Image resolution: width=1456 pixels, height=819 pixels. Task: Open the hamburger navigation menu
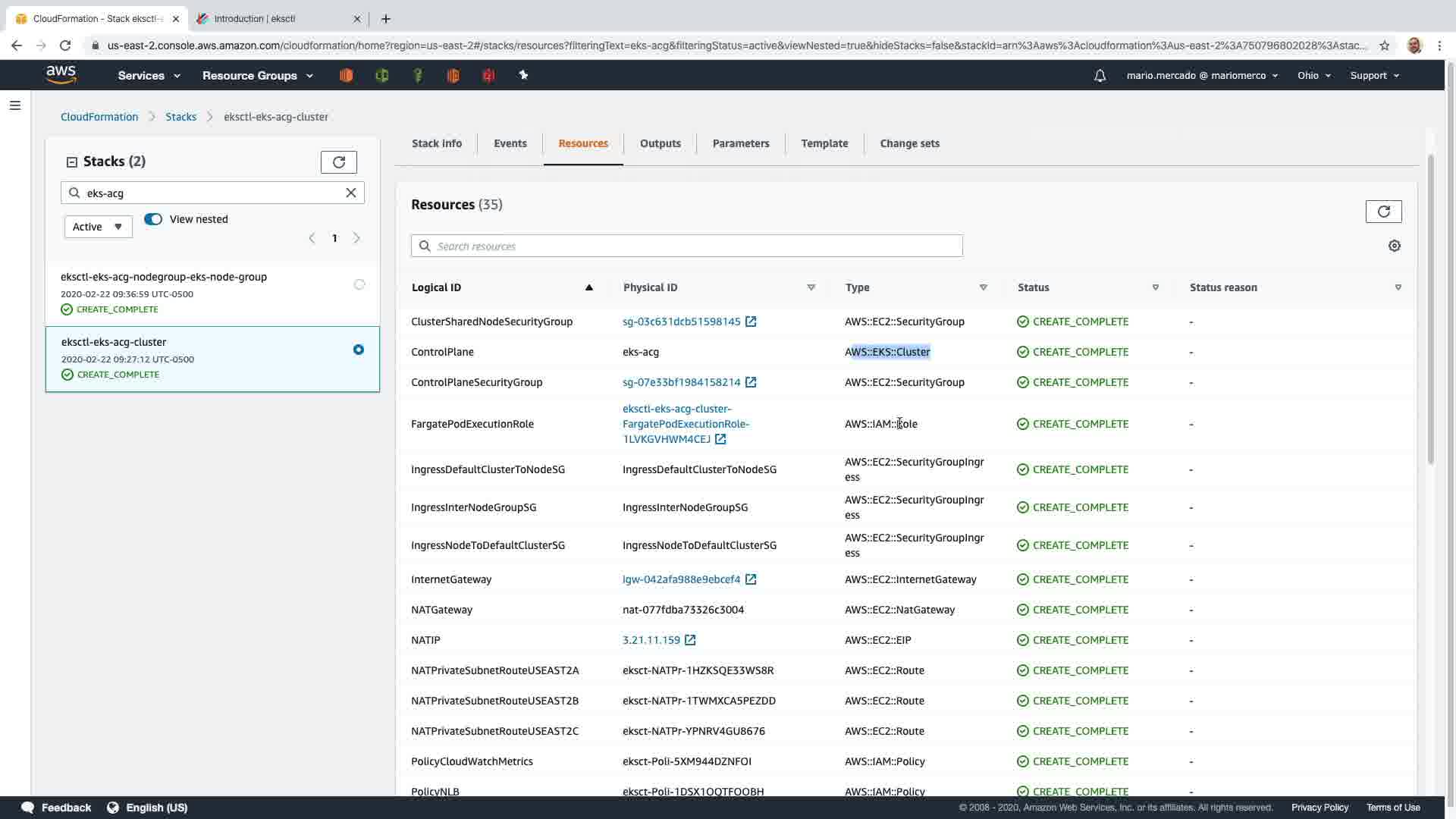click(x=15, y=105)
